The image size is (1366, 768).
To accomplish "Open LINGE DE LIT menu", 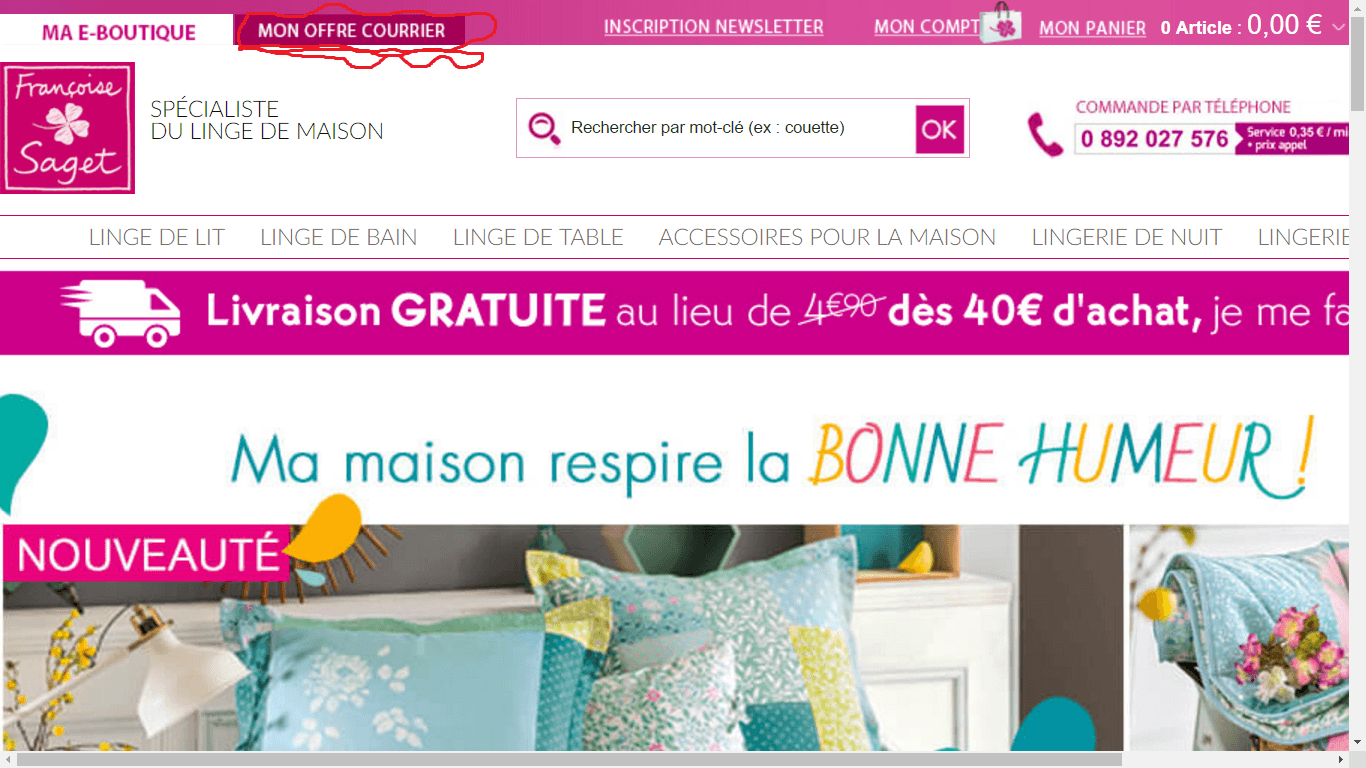I will (157, 237).
